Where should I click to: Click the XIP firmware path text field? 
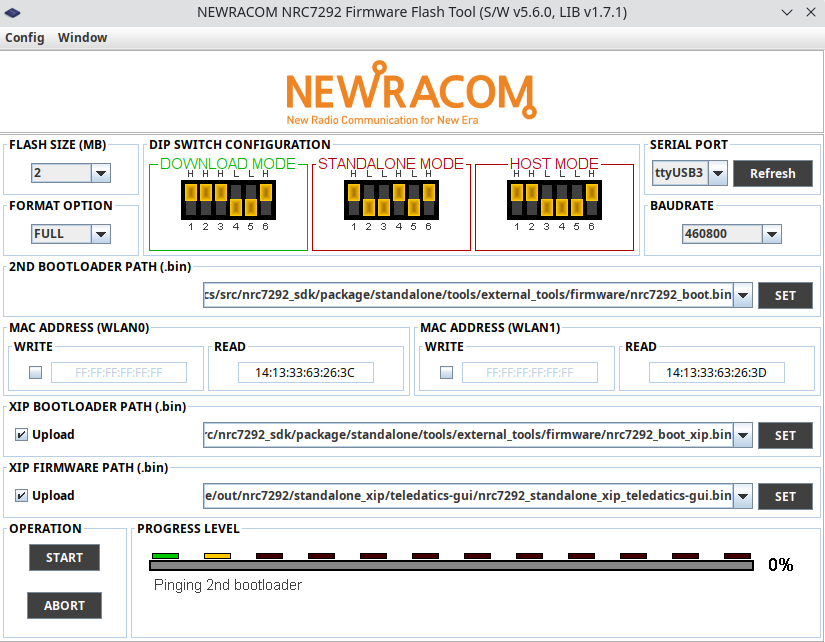point(468,496)
